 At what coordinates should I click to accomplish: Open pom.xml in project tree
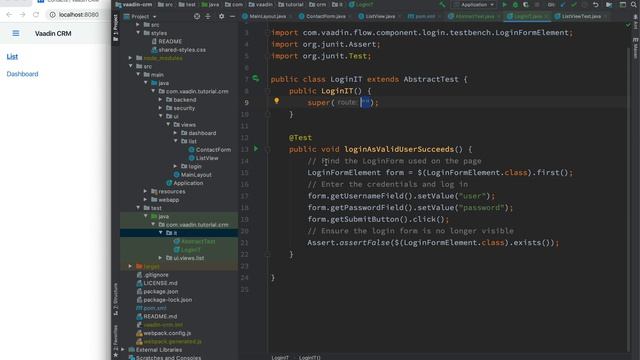[151, 308]
